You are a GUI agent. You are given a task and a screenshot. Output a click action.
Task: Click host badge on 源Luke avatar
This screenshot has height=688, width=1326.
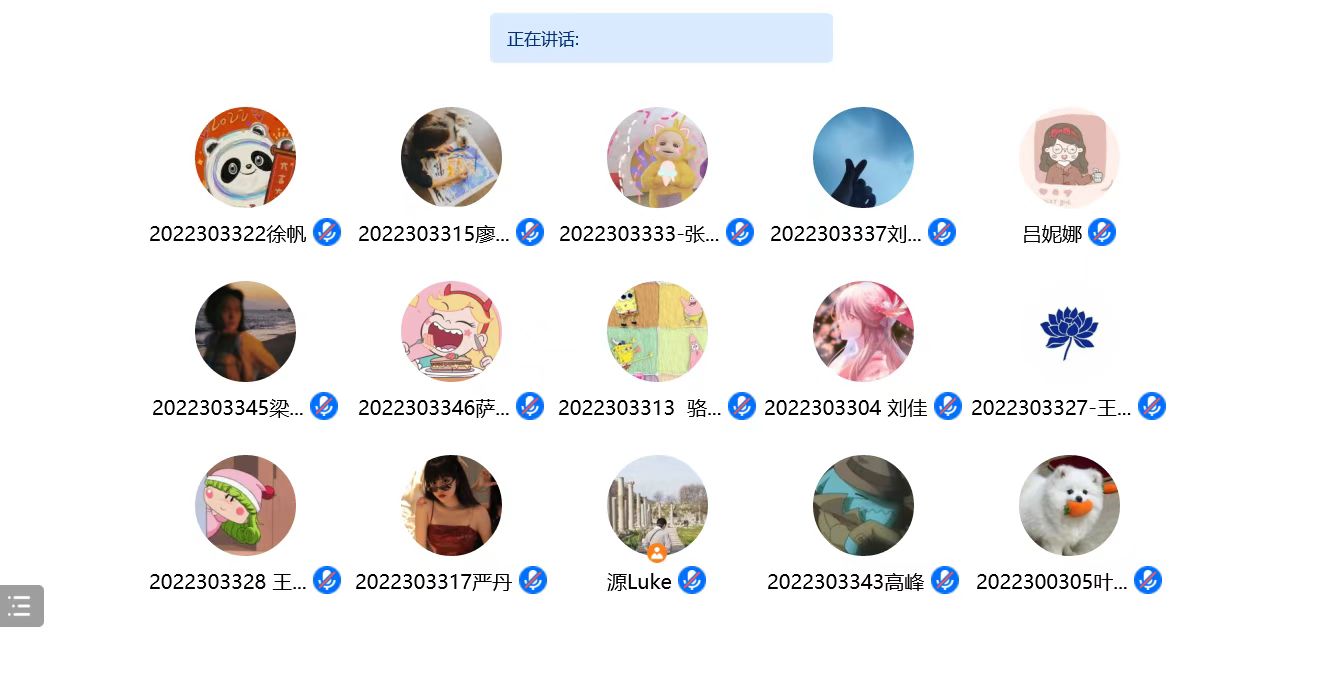point(657,552)
